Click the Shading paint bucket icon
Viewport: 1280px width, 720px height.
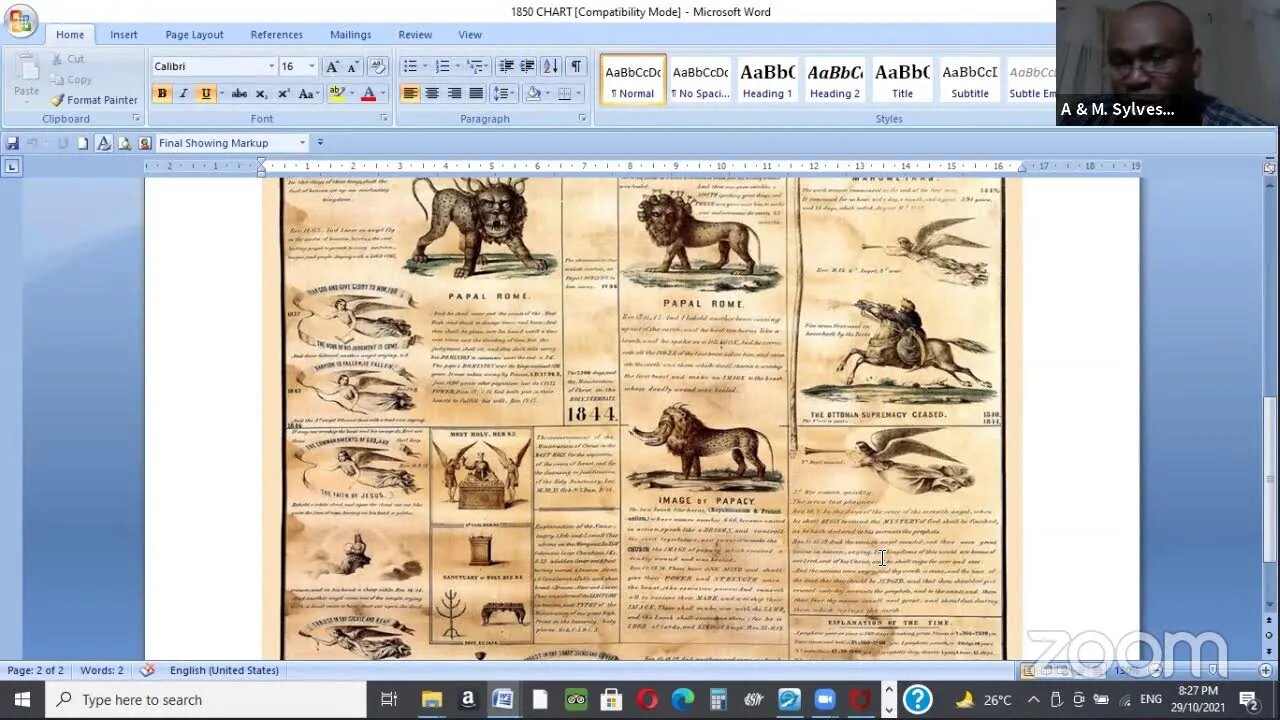pyautogui.click(x=533, y=93)
